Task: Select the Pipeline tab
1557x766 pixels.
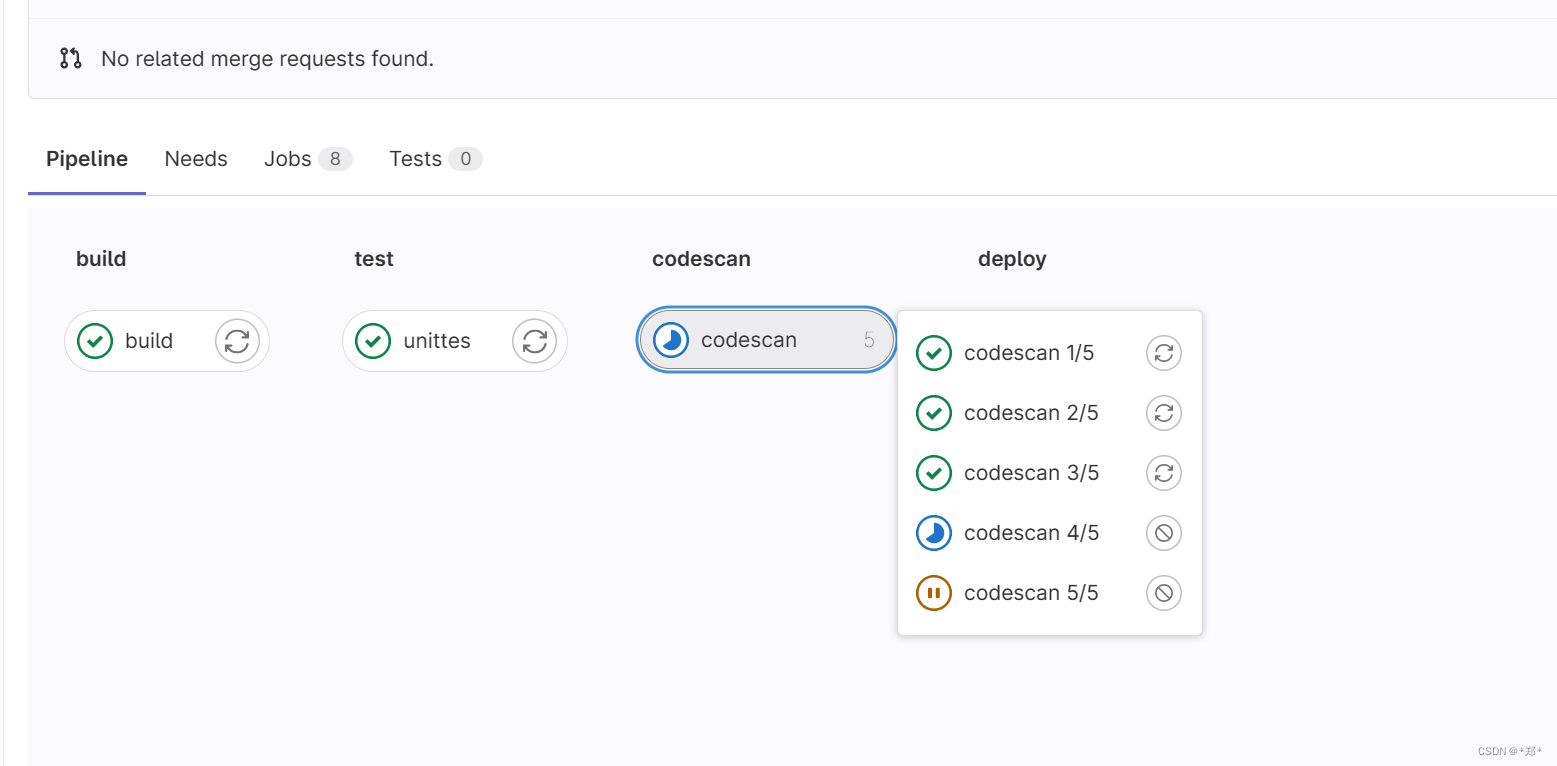Action: [x=86, y=158]
